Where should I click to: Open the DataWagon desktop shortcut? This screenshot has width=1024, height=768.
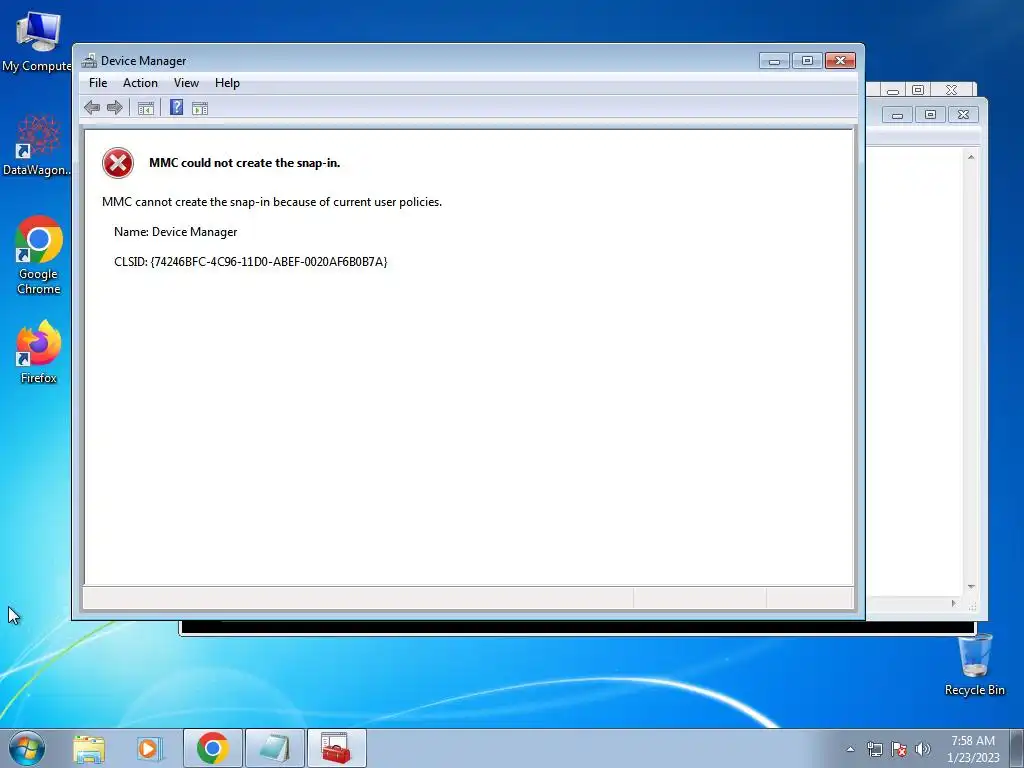click(37, 145)
